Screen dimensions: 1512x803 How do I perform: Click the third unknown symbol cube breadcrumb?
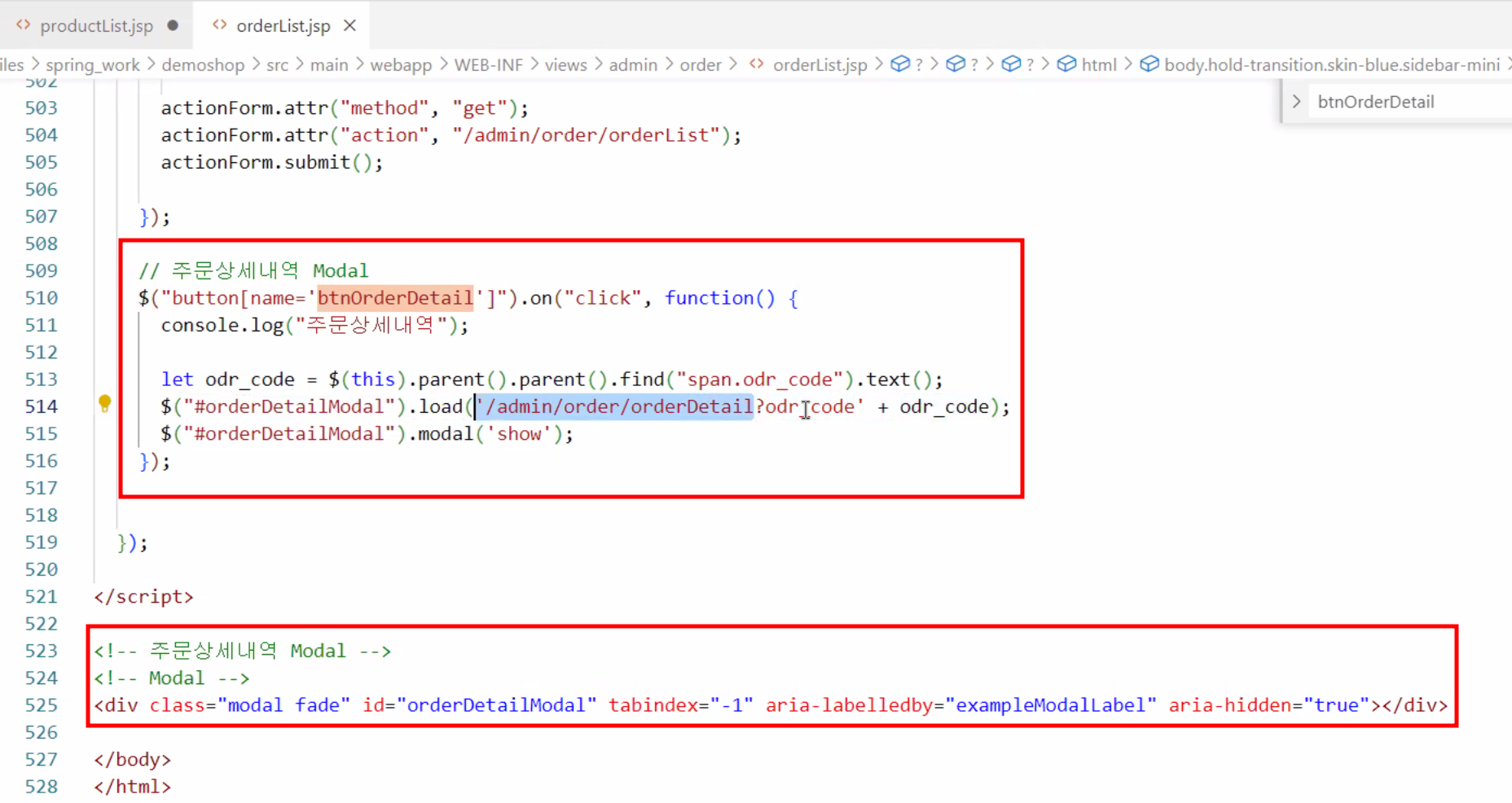click(1011, 64)
